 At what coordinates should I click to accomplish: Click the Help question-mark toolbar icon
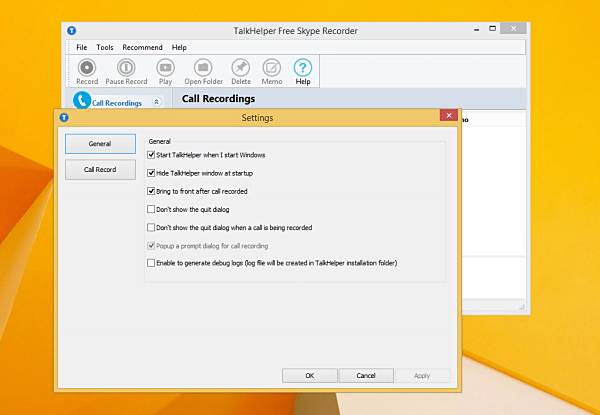click(303, 67)
